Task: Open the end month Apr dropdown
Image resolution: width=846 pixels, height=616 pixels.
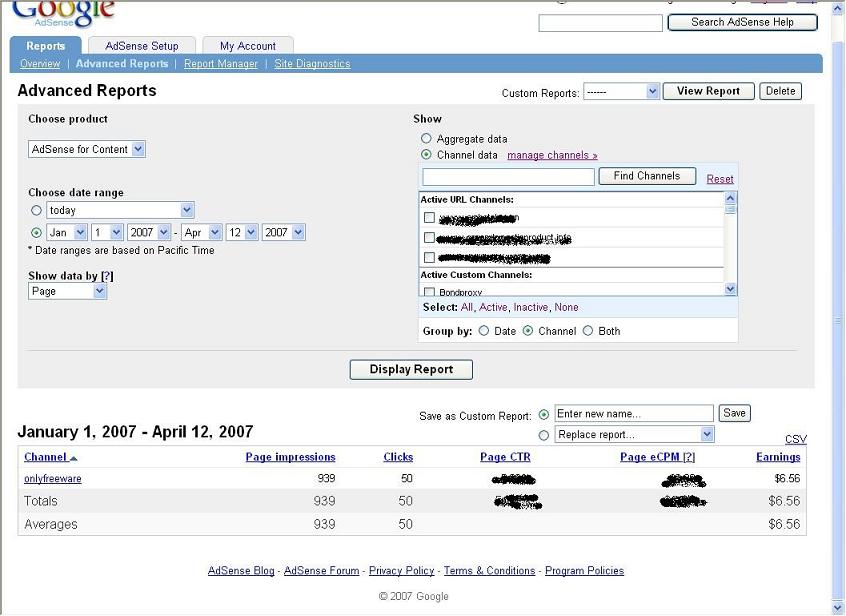Action: pos(201,232)
